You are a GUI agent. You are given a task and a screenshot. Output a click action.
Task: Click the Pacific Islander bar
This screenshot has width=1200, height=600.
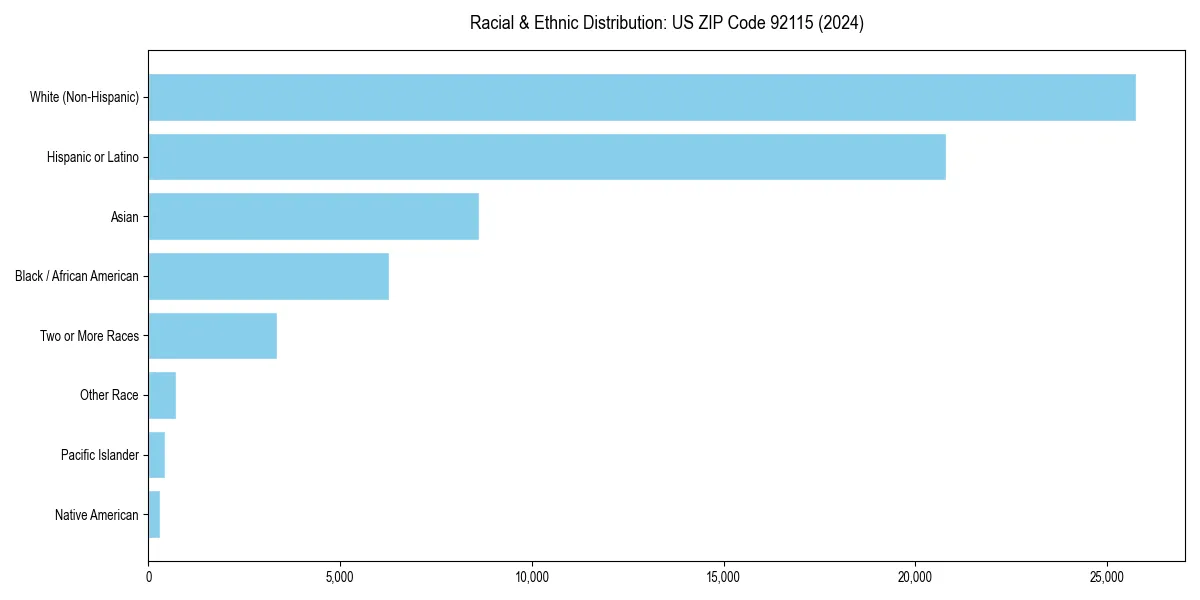click(x=155, y=455)
